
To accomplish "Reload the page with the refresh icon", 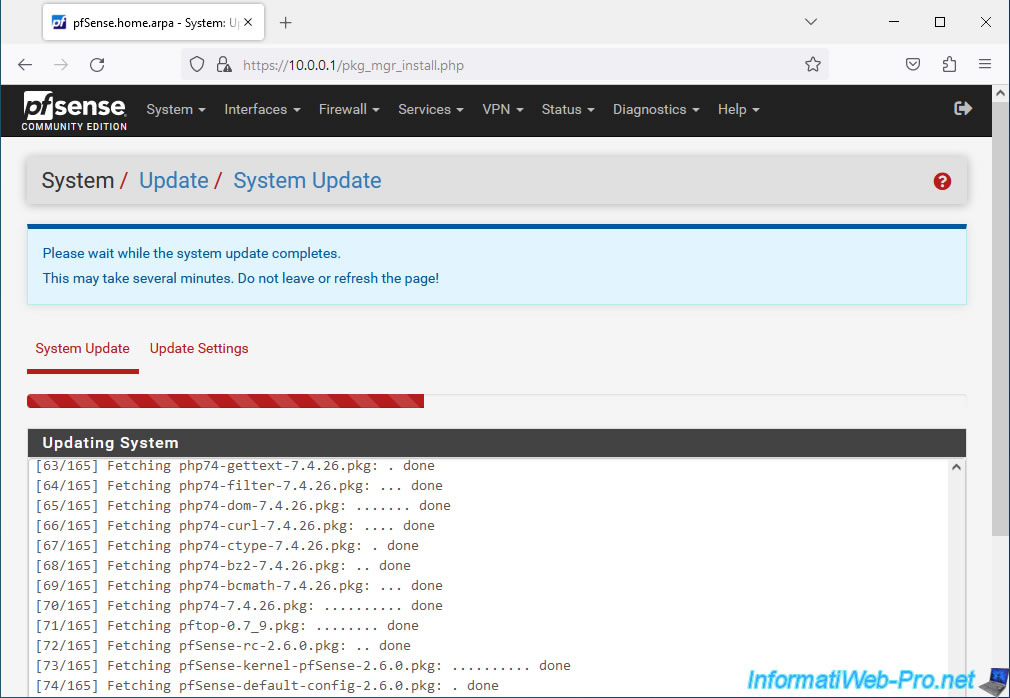I will click(x=97, y=64).
